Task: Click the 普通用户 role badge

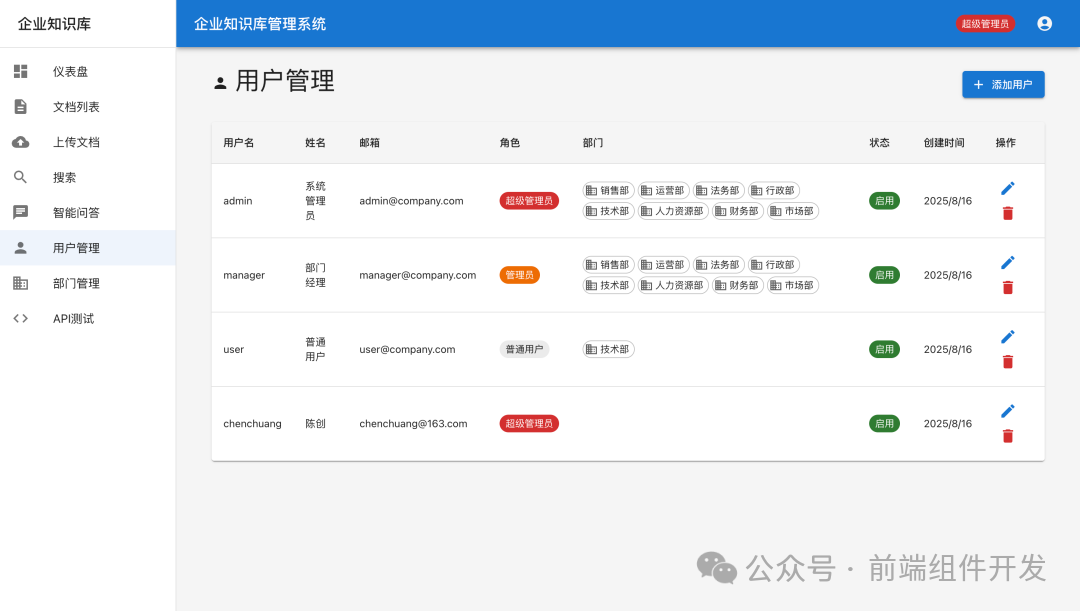Action: 524,349
